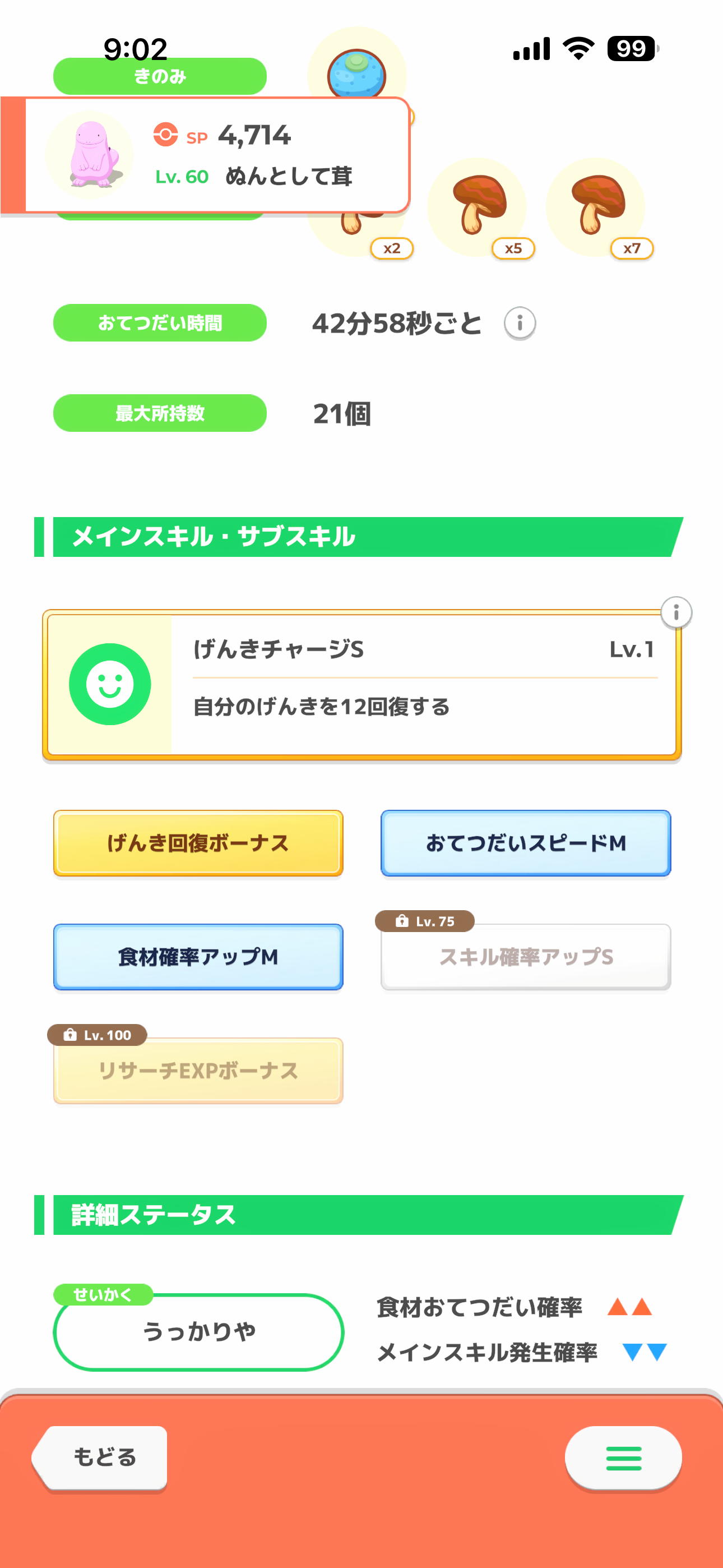Open the hamburger menu button
Image resolution: width=723 pixels, height=1568 pixels.
(623, 1458)
